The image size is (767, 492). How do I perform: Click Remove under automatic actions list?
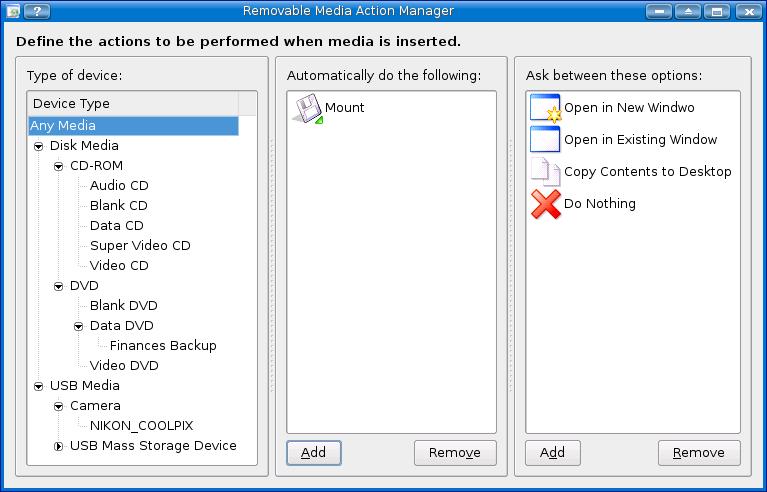click(x=455, y=453)
